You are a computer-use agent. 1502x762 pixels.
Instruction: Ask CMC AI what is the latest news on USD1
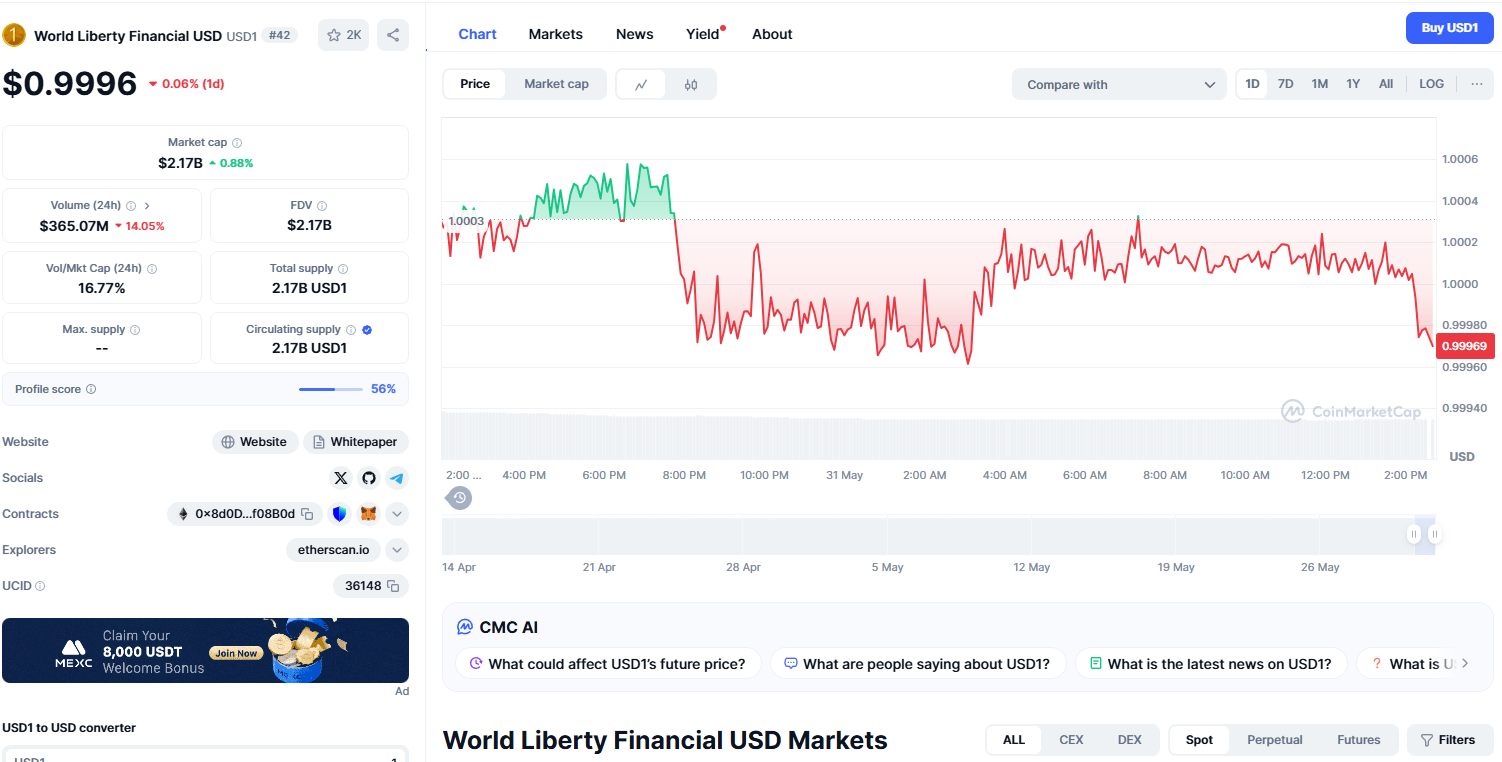click(x=1211, y=663)
